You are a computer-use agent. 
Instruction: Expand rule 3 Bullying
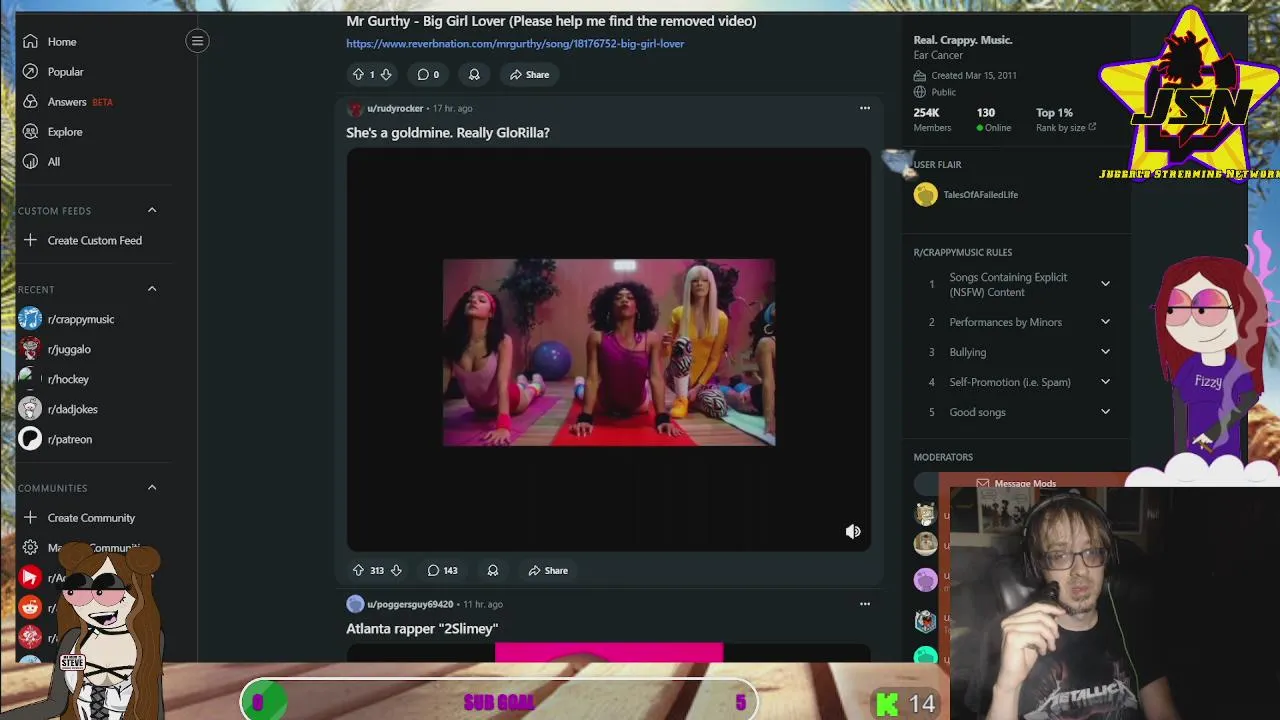coord(1105,352)
